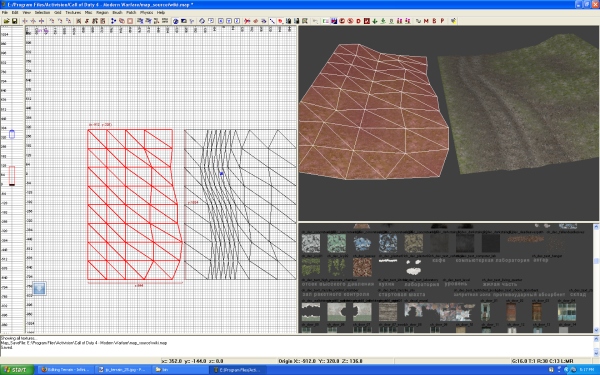Click the Save floppy disk toolbar icon
Screen dimensions: 600x375
pyautogui.click(x=14, y=21)
